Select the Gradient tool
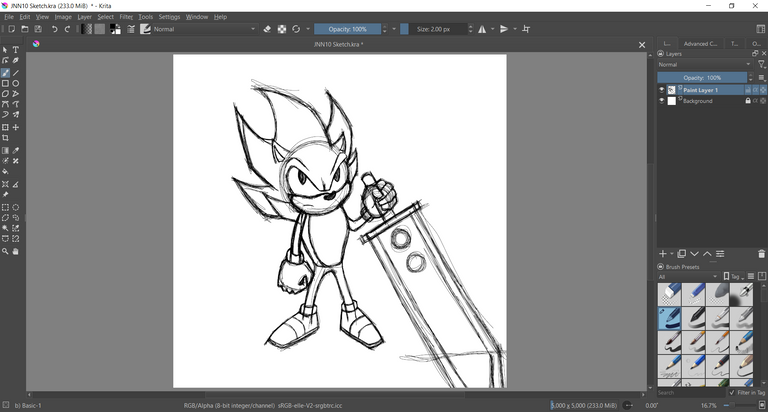Viewport: 768px width, 412px height. [x=5, y=151]
